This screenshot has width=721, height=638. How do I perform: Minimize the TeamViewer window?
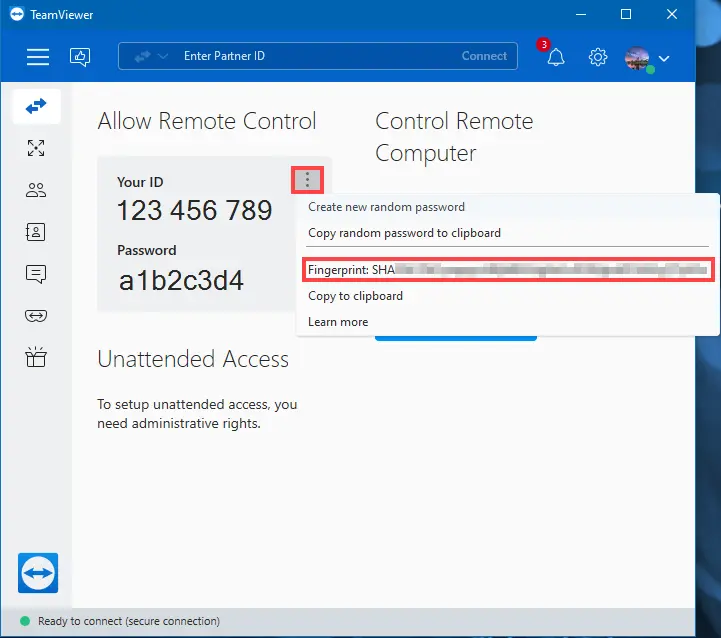pyautogui.click(x=581, y=14)
